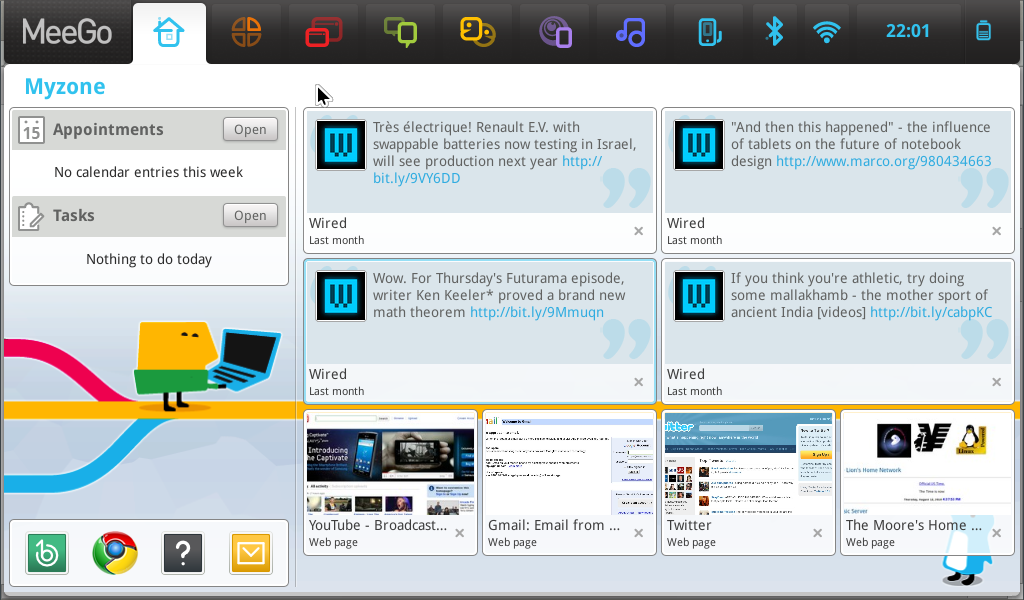Open the Tasks list
1024x600 pixels.
tap(250, 215)
